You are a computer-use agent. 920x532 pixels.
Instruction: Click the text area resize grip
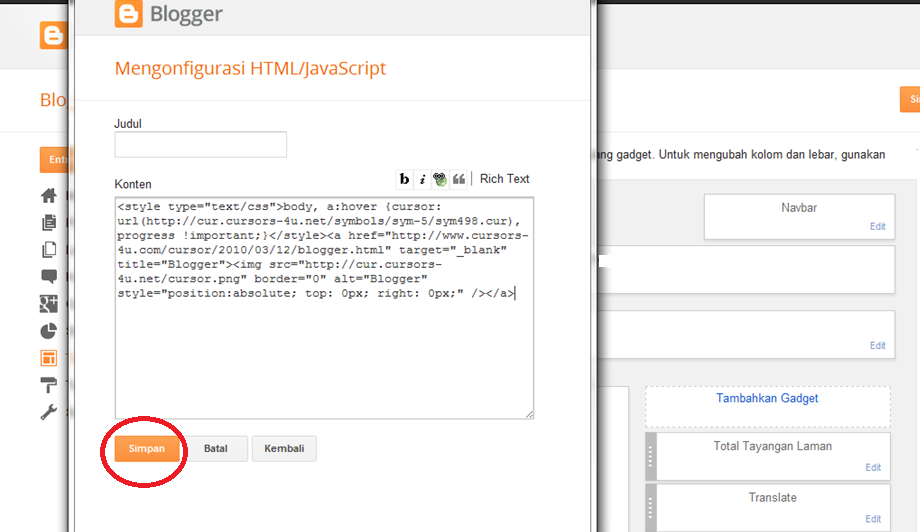[529, 414]
